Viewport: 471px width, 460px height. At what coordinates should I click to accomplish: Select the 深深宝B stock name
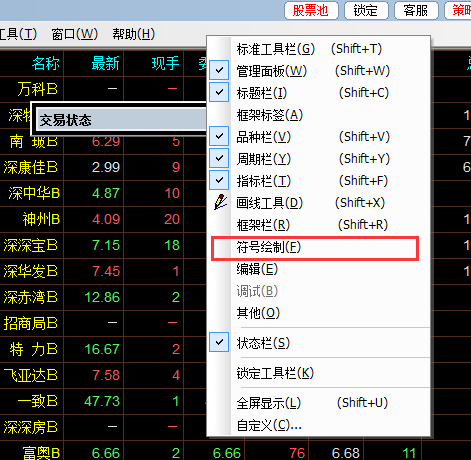coord(31,245)
